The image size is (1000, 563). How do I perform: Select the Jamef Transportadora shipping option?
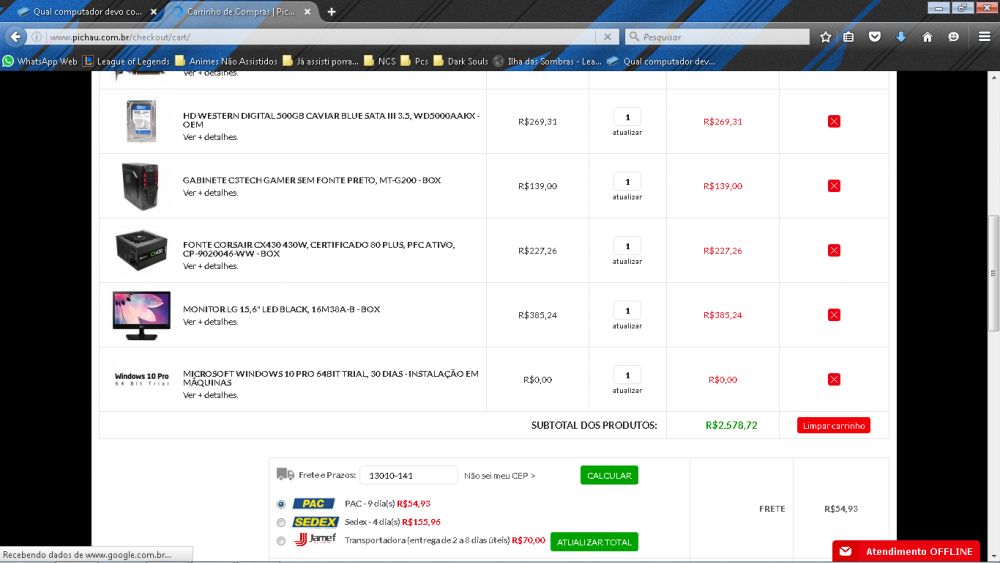coord(281,541)
